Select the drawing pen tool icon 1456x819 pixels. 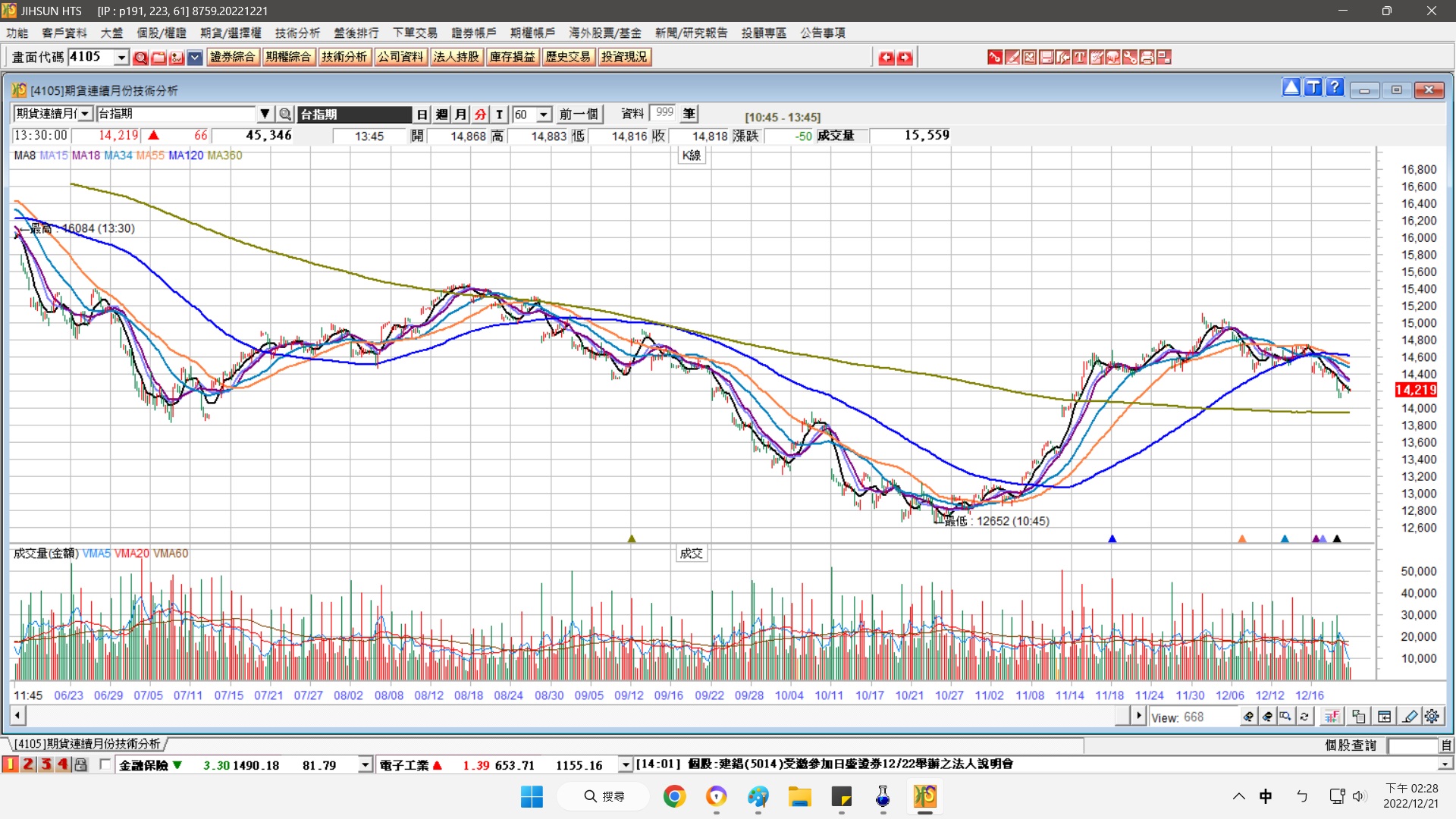1410,716
